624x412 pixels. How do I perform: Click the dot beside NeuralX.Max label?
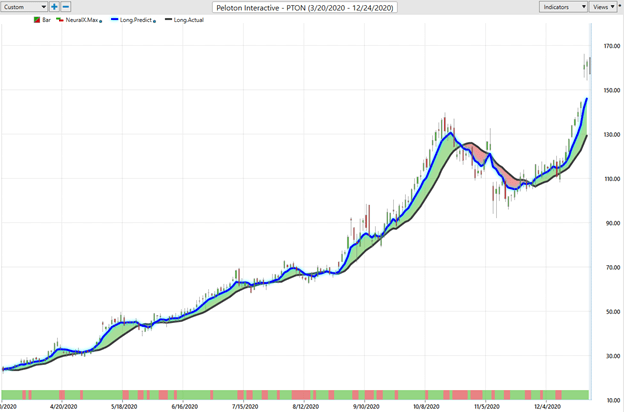[x=101, y=21]
